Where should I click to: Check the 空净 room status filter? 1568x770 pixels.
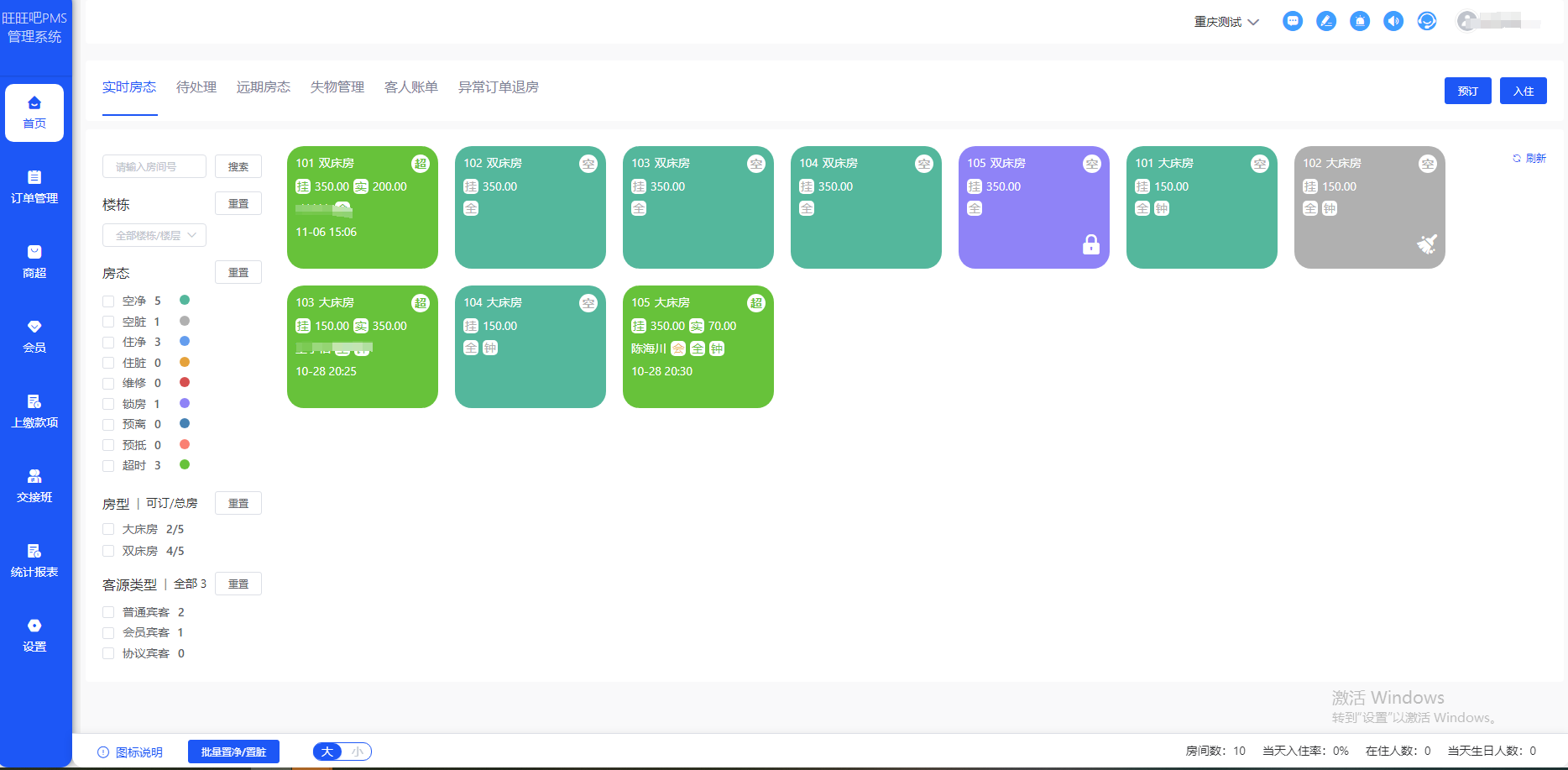[107, 301]
